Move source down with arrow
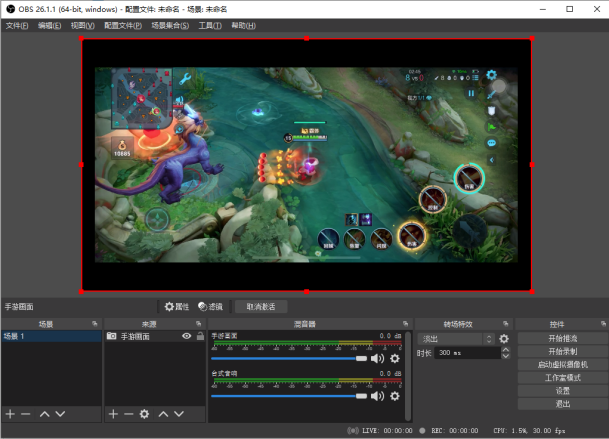This screenshot has height=439, width=609. point(179,414)
